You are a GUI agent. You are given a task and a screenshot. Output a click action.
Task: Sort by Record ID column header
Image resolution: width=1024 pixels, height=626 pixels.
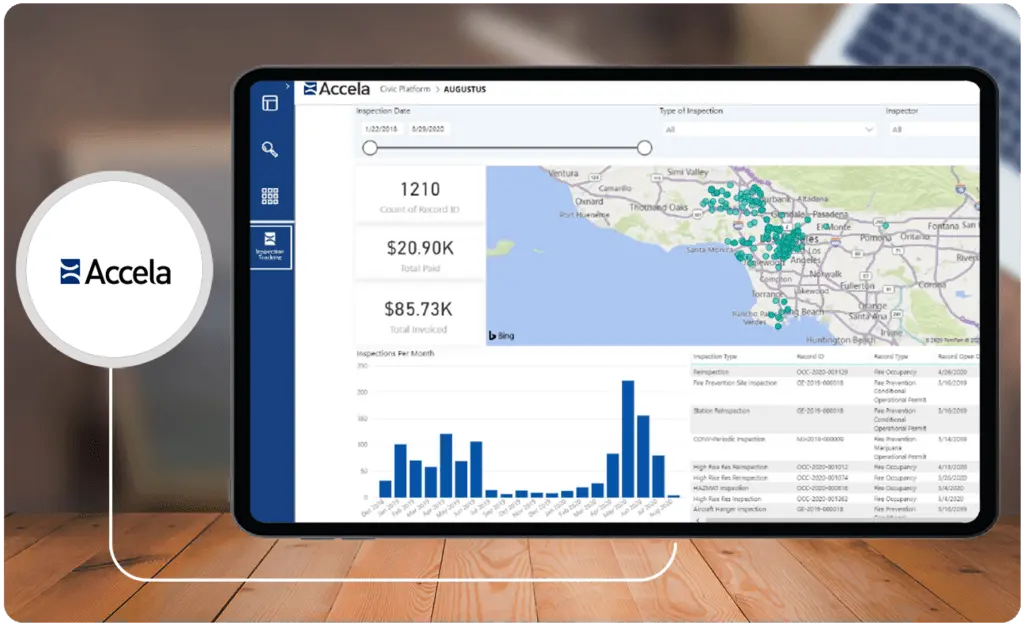click(810, 356)
